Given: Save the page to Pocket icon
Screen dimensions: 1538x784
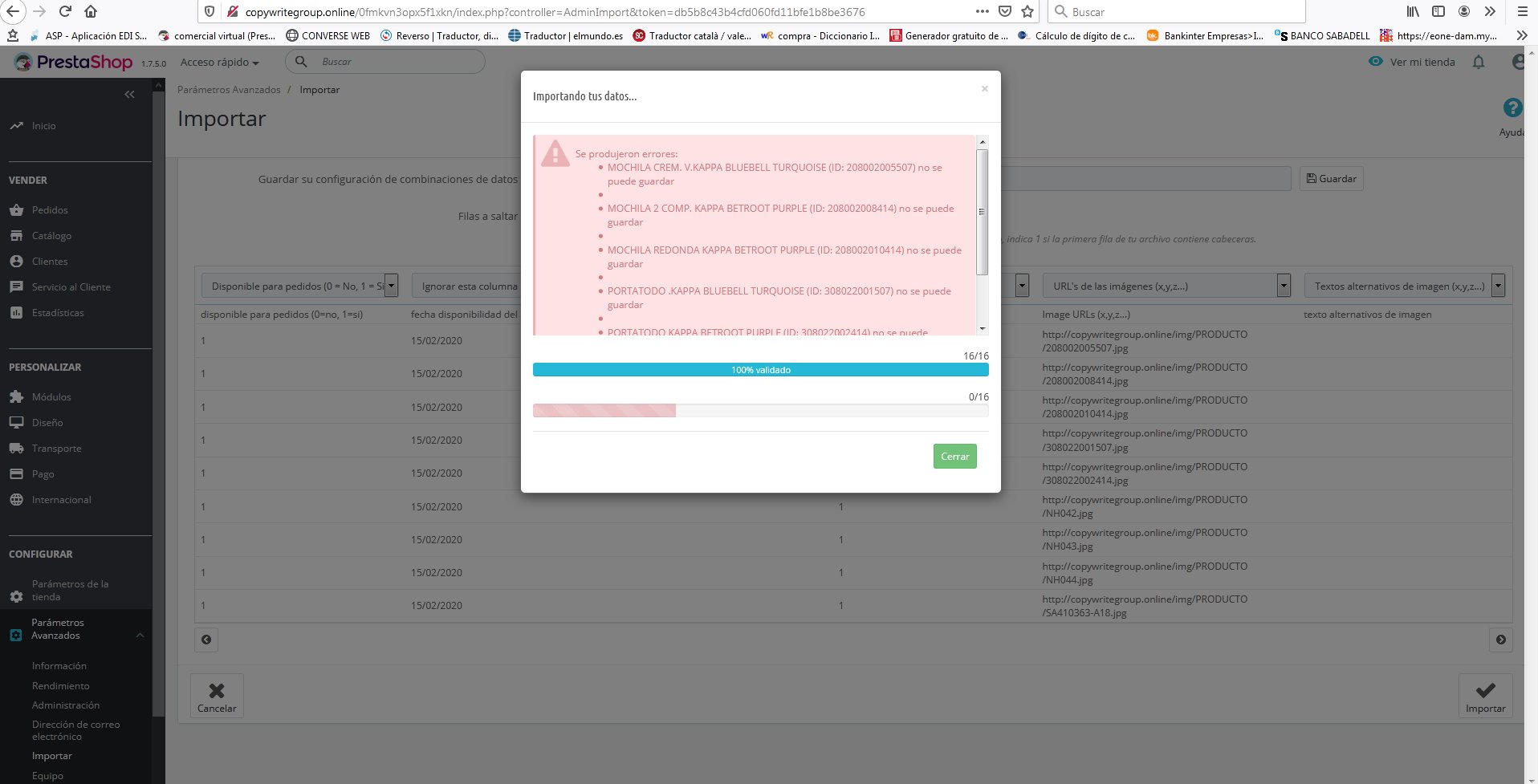Looking at the screenshot, I should pyautogui.click(x=1004, y=11).
